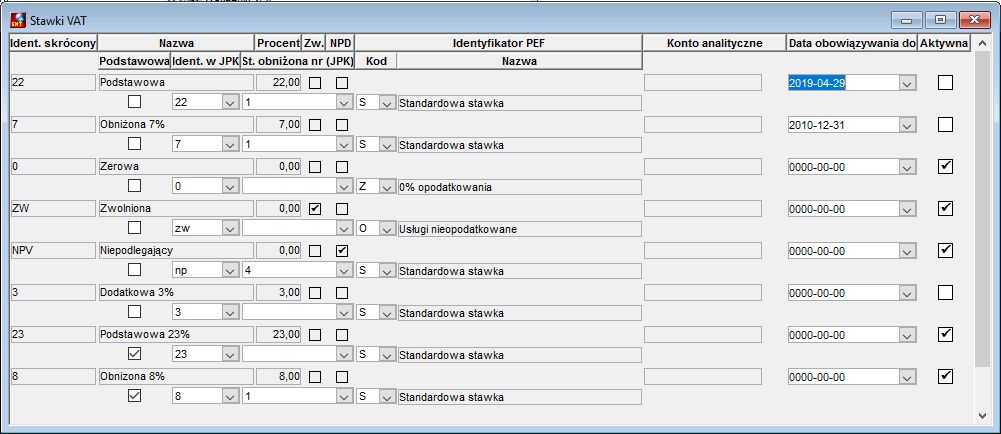Uncheck NPD checkbox for Niepodlegający row
This screenshot has width=1001, height=434.
coord(342,251)
